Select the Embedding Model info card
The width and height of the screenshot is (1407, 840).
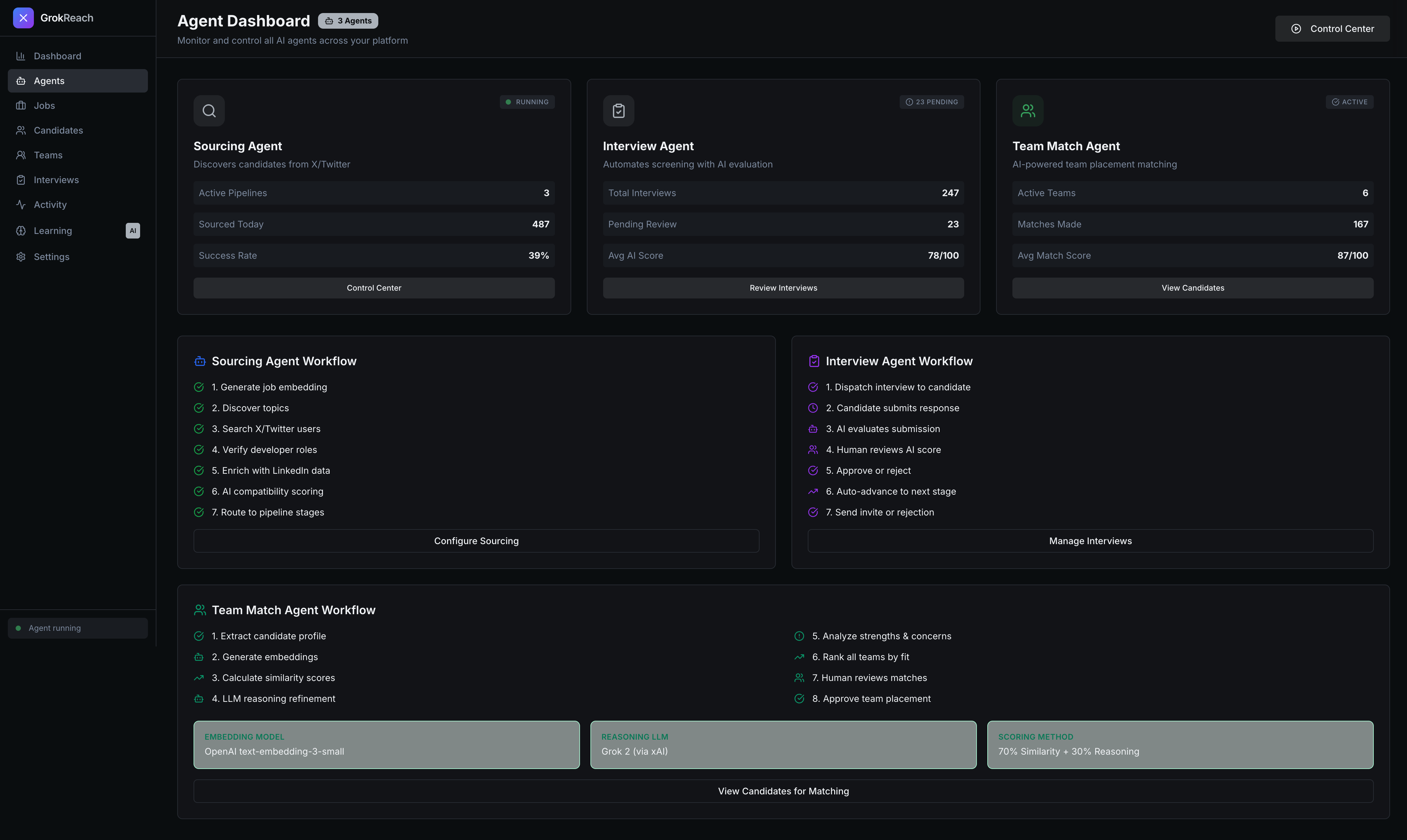(386, 744)
